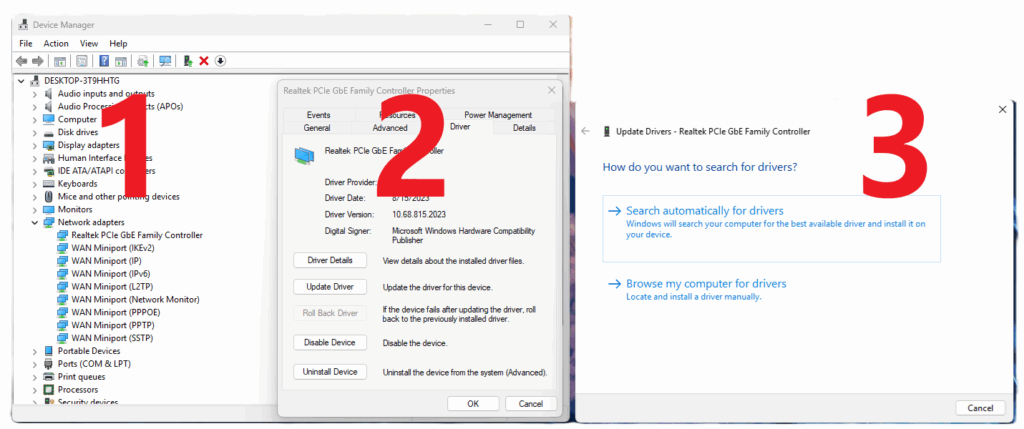Select WAN Miniport (Network Monitor) in tree
The height and width of the screenshot is (429, 1024).
pos(135,300)
